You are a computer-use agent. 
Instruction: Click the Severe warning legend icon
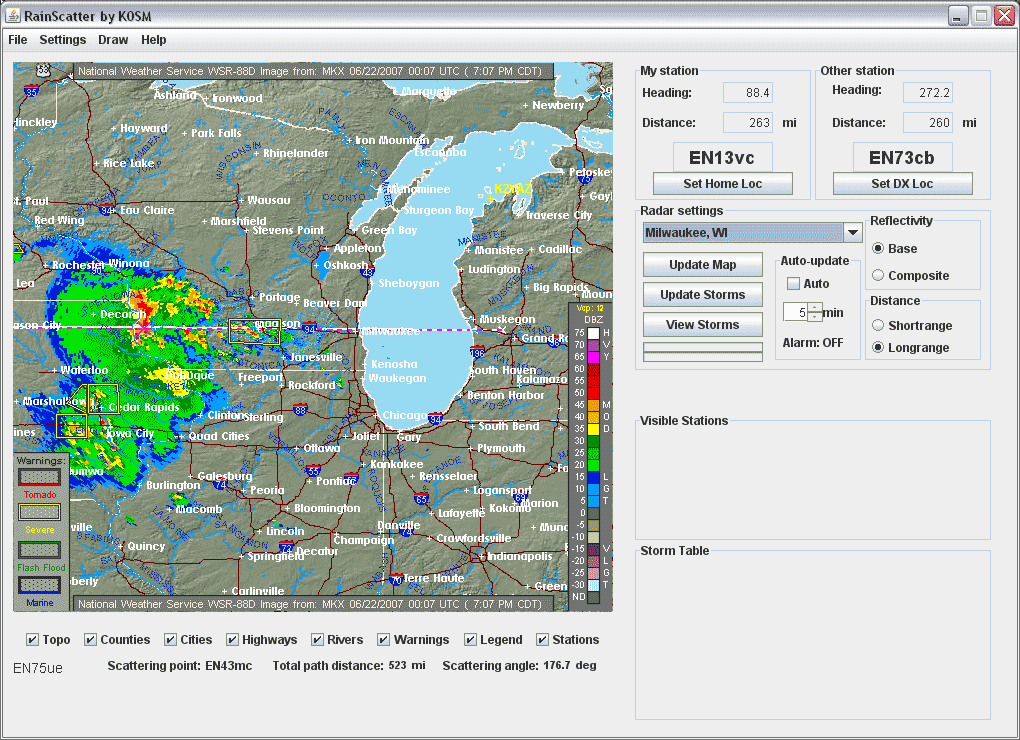pos(40,511)
